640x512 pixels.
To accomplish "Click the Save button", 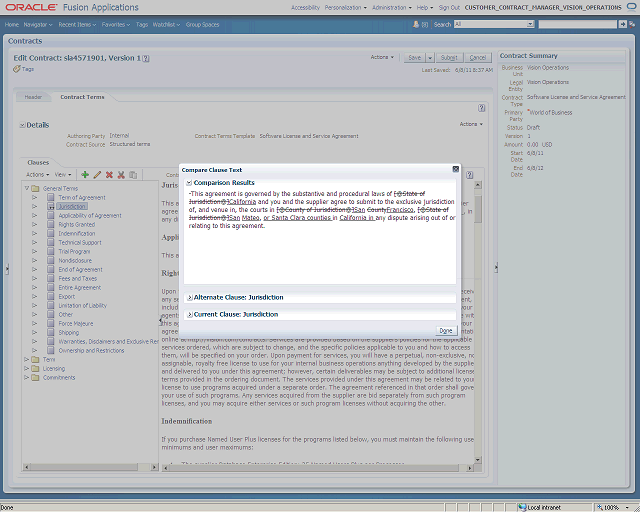I will click(x=415, y=58).
